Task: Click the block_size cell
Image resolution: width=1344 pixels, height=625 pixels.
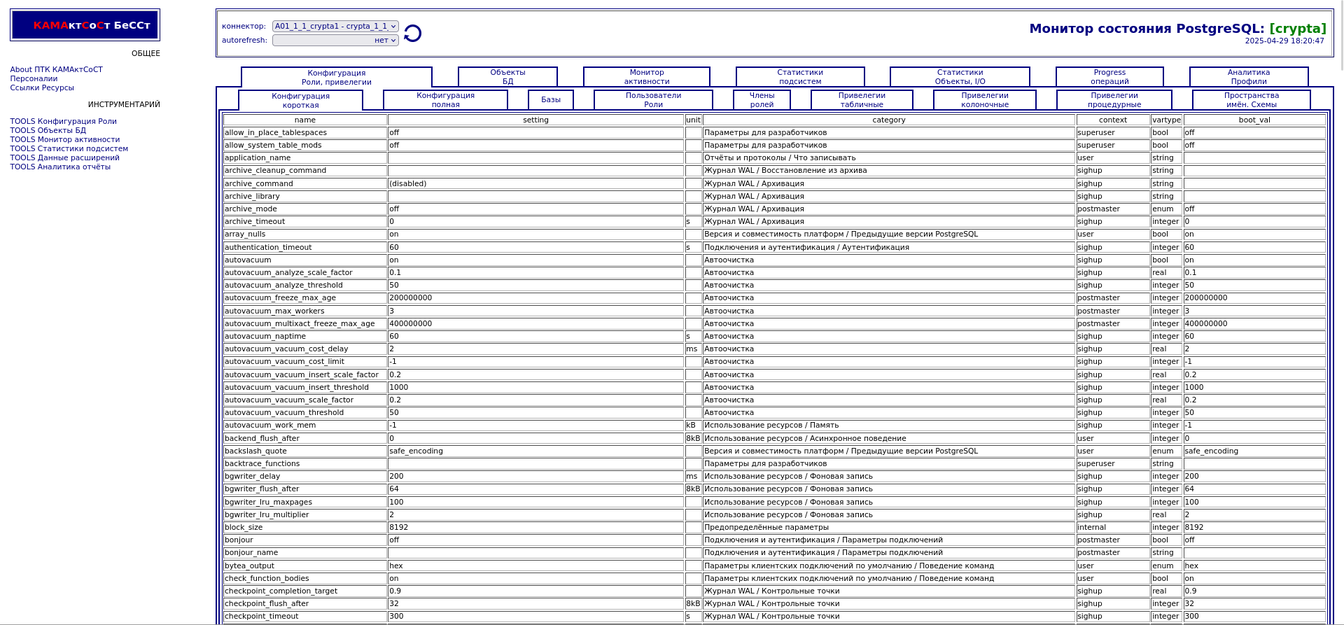Action: (305, 528)
